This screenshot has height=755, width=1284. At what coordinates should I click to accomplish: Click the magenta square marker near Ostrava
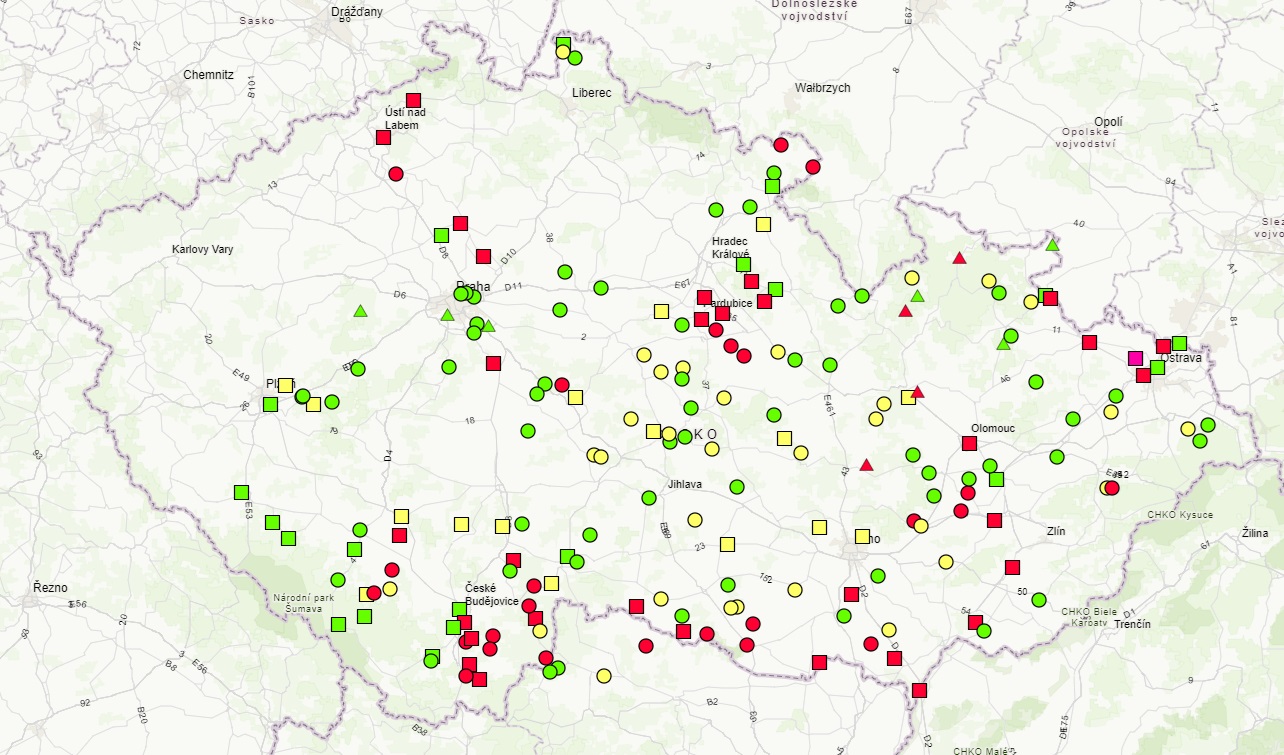coord(1135,358)
